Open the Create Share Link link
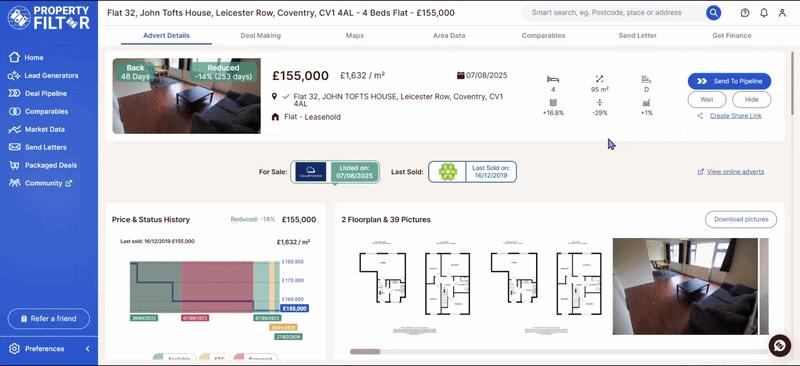 point(735,116)
